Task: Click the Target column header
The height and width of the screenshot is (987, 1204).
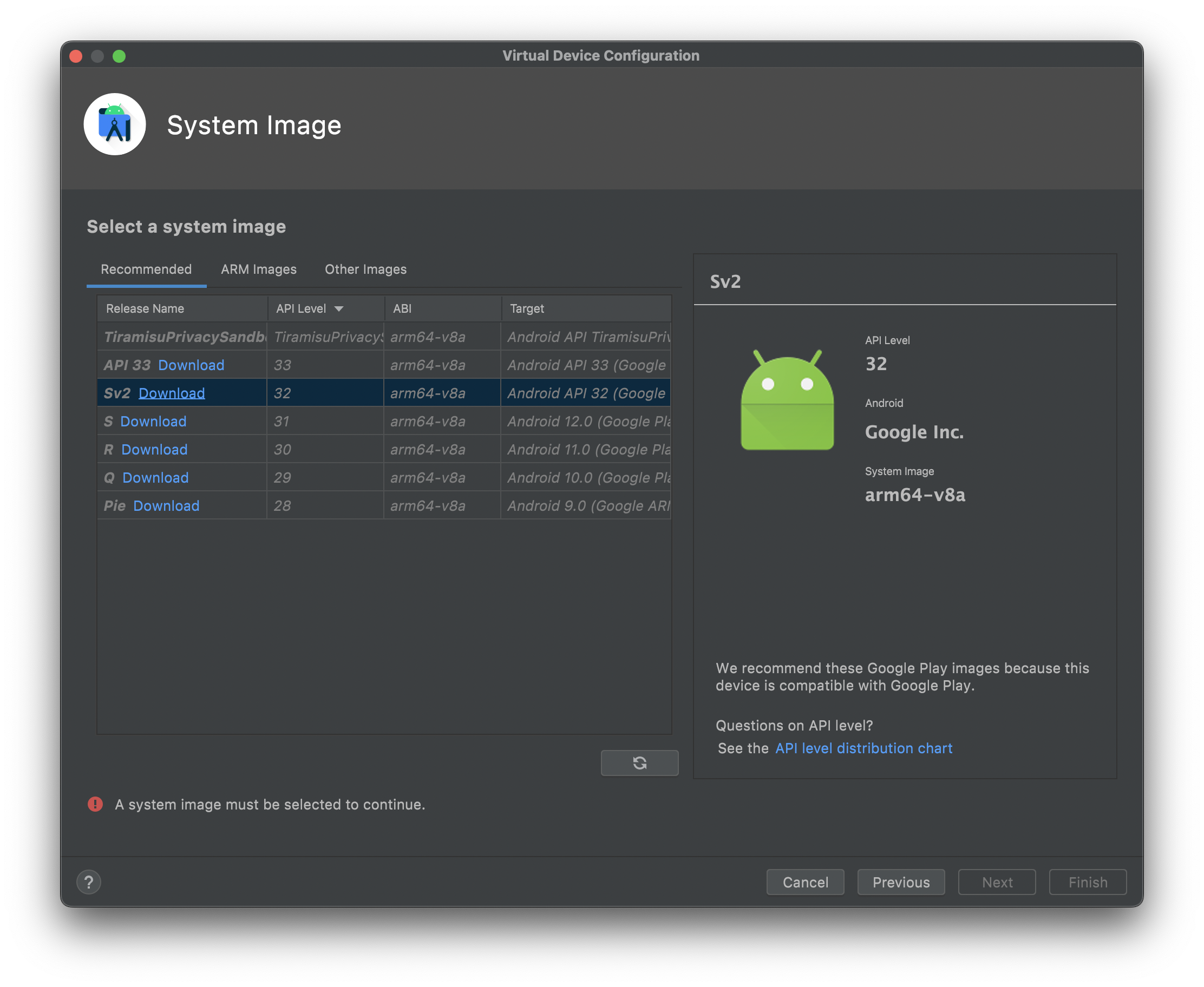Action: click(x=527, y=309)
